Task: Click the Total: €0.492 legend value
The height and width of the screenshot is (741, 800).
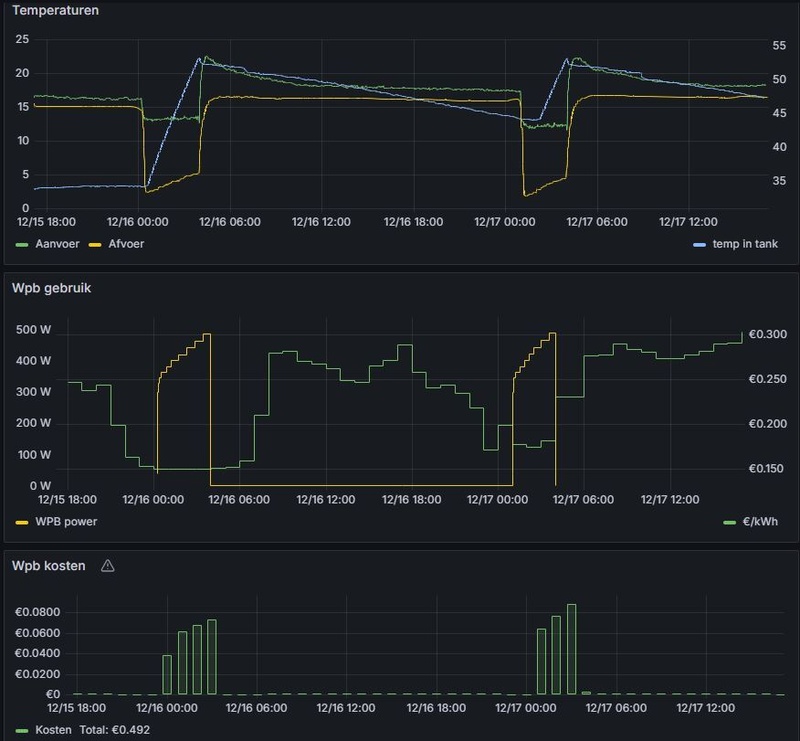Action: tap(115, 730)
